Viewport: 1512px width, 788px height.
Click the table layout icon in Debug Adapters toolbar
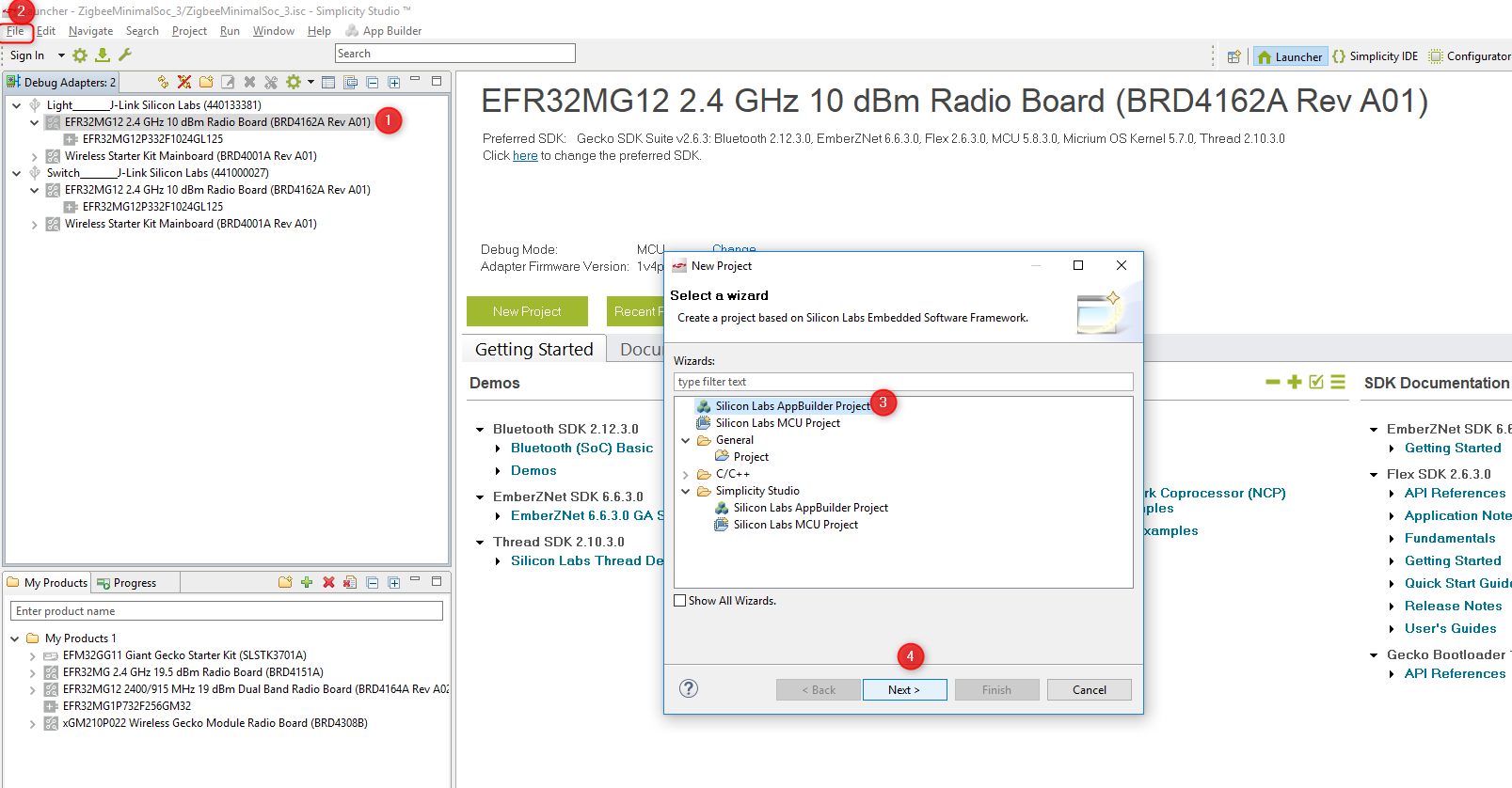328,83
